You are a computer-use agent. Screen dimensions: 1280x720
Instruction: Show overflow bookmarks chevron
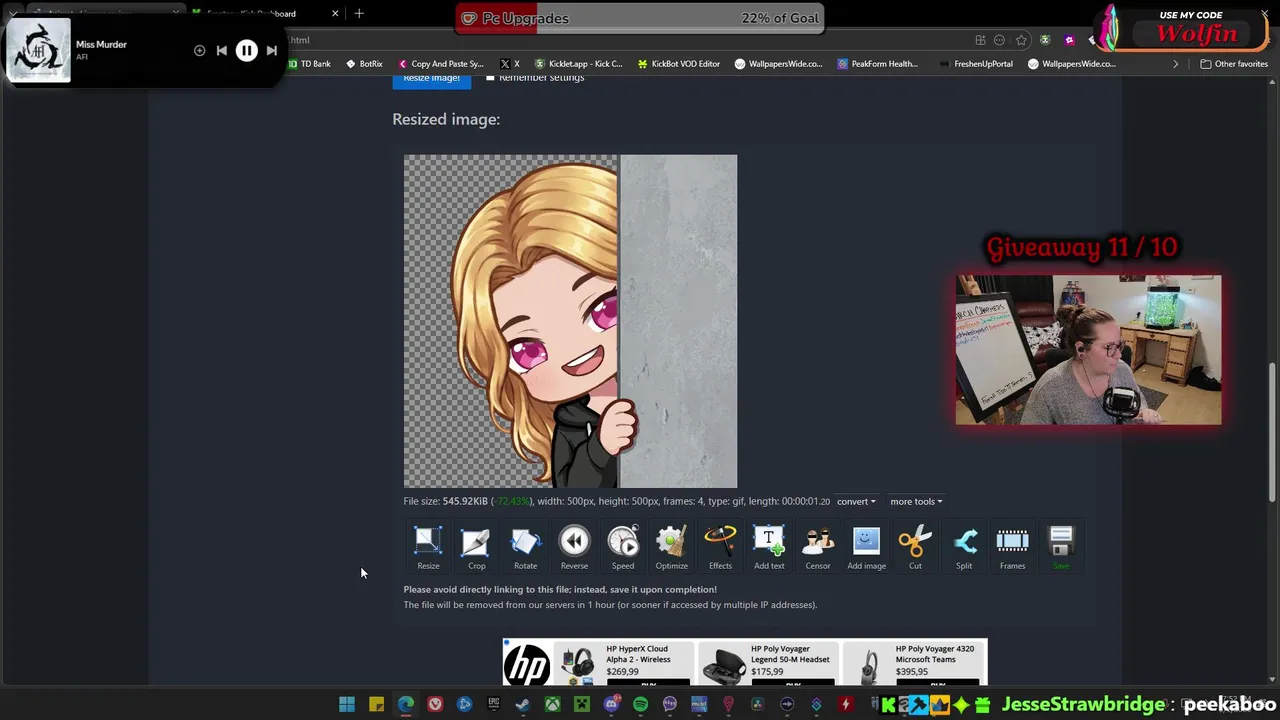[x=1175, y=64]
